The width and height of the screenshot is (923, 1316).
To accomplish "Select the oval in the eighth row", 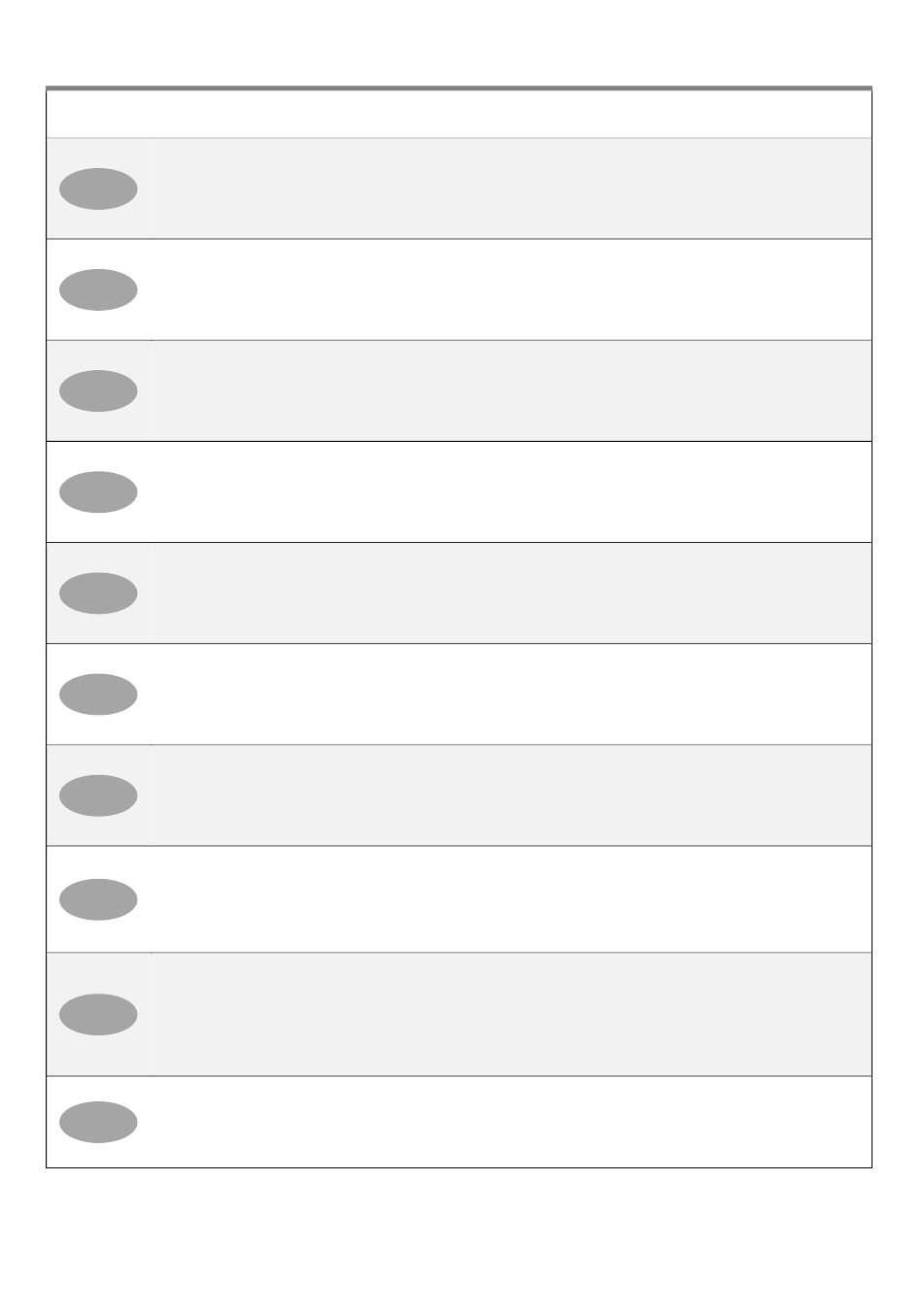I will (98, 899).
